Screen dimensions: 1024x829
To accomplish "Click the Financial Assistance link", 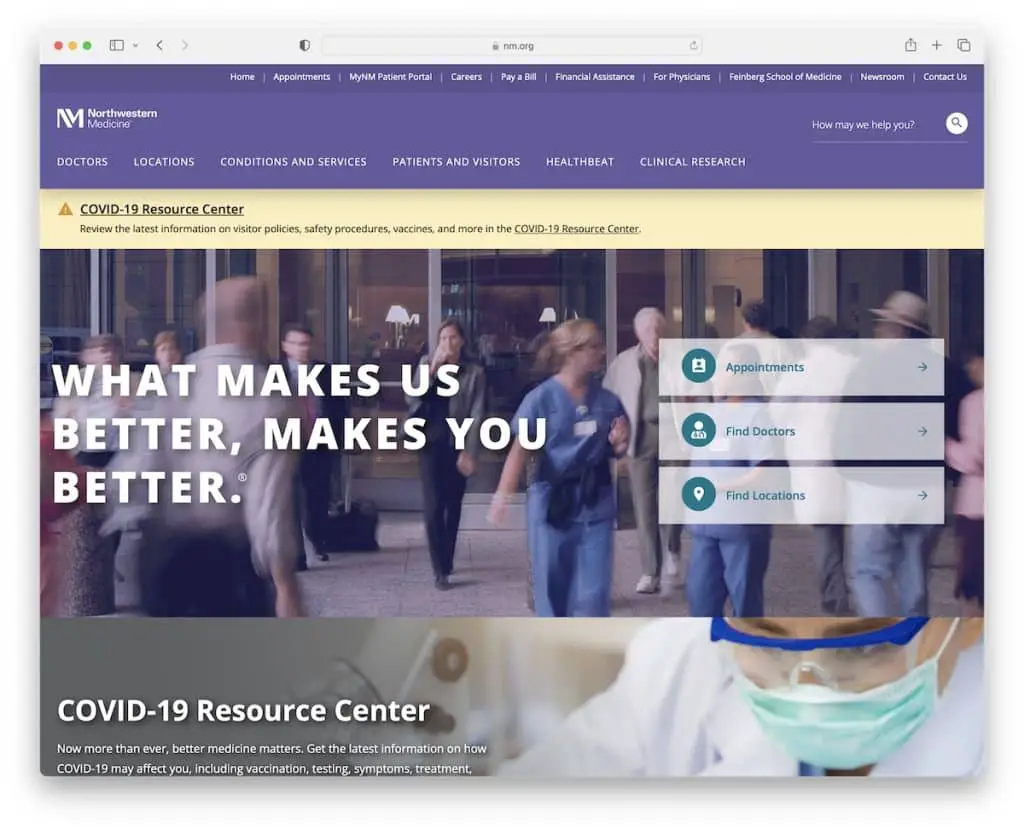I will point(595,76).
